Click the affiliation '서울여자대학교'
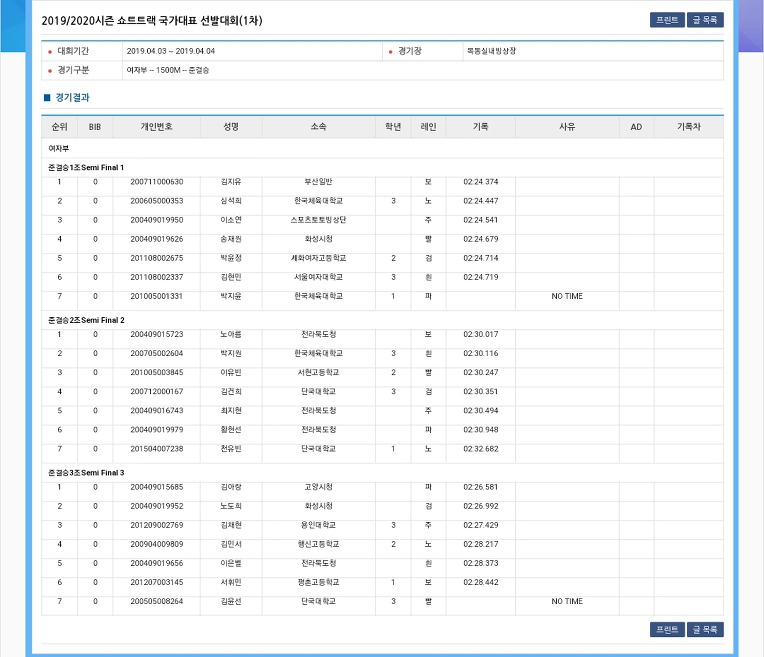The image size is (764, 657). (318, 277)
